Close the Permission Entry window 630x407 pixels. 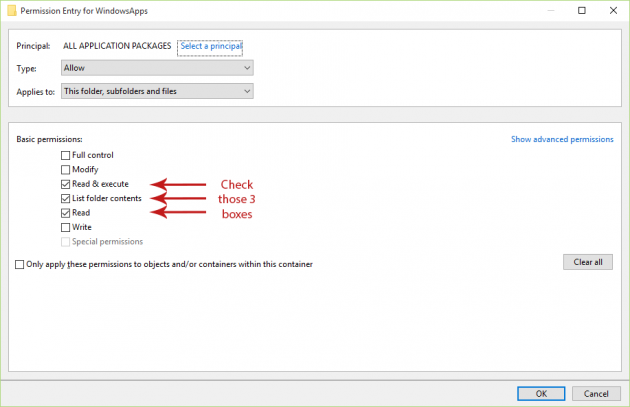click(613, 10)
